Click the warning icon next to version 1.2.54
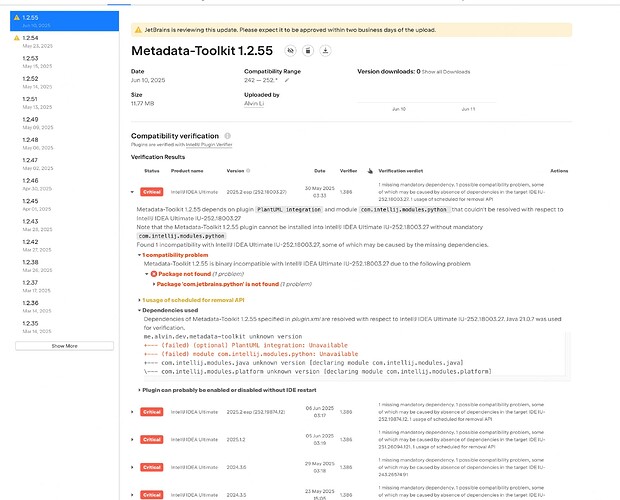This screenshot has height=500, width=620. pyautogui.click(x=17, y=38)
